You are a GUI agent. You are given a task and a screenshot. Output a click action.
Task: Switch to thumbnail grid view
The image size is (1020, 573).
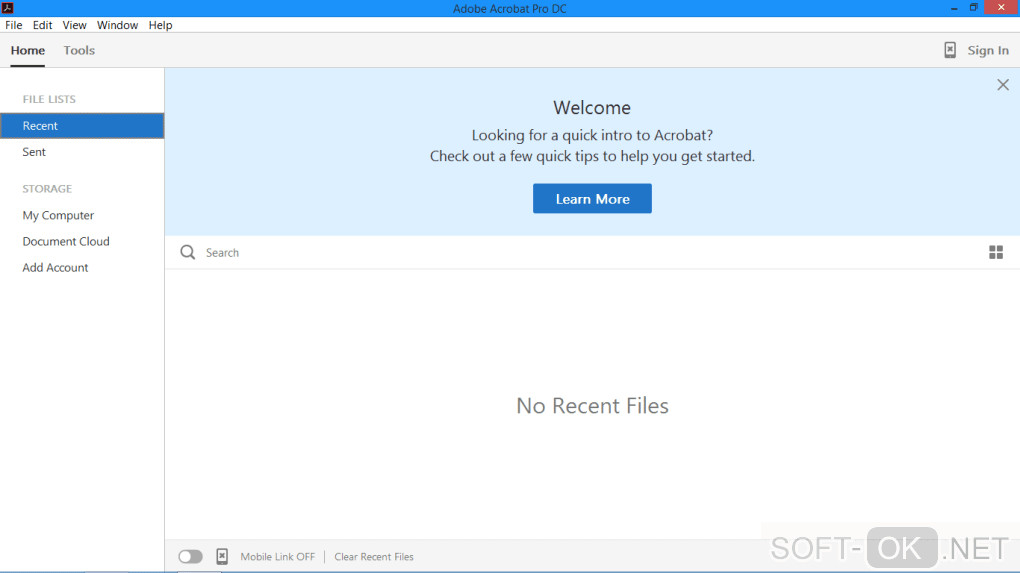(x=995, y=252)
